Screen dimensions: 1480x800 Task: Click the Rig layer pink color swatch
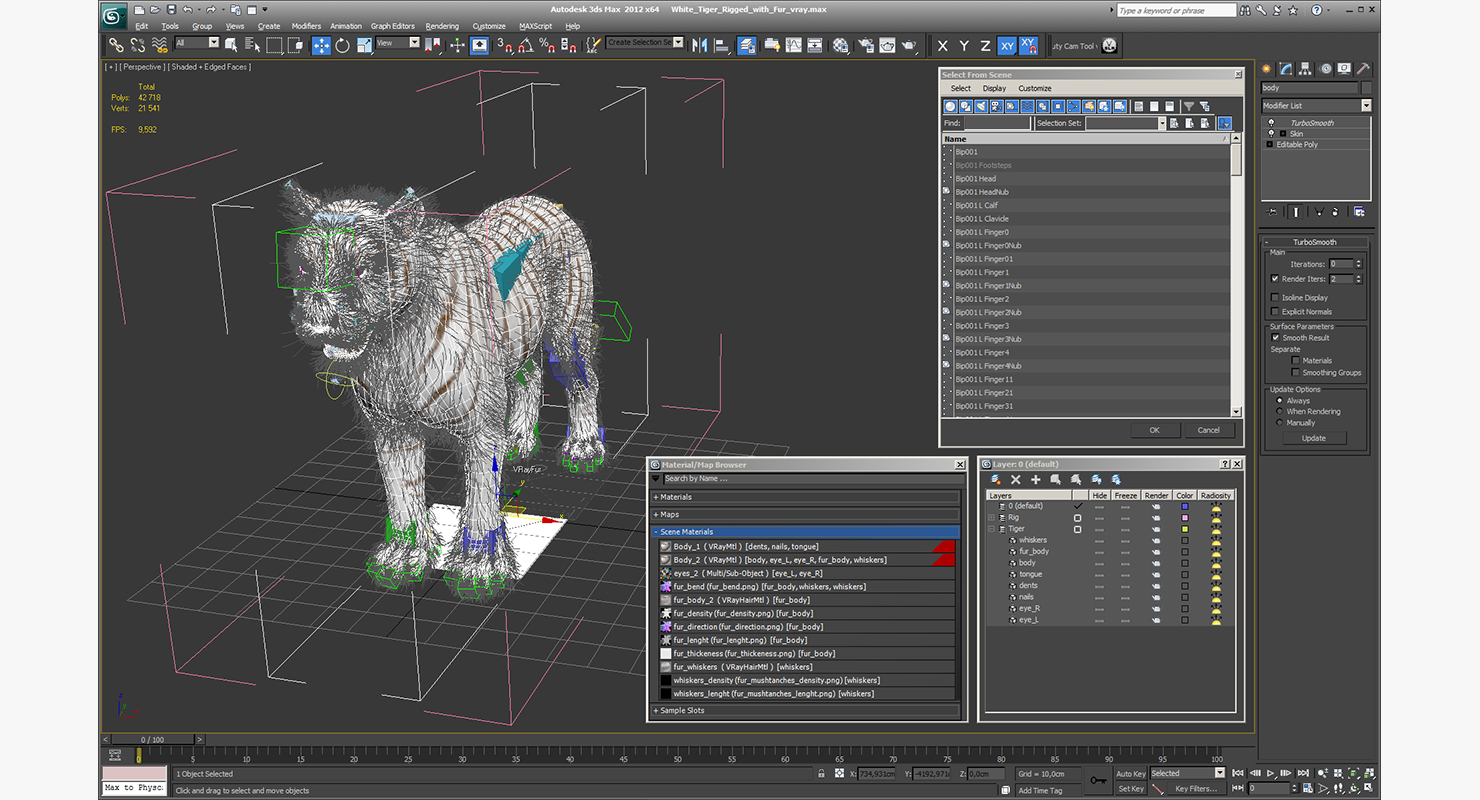[1185, 517]
